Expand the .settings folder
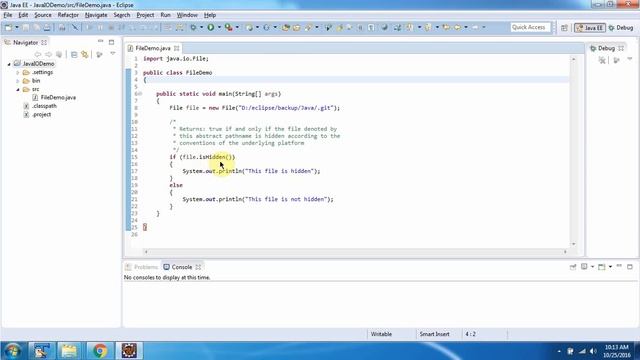The image size is (640, 360). pos(18,72)
